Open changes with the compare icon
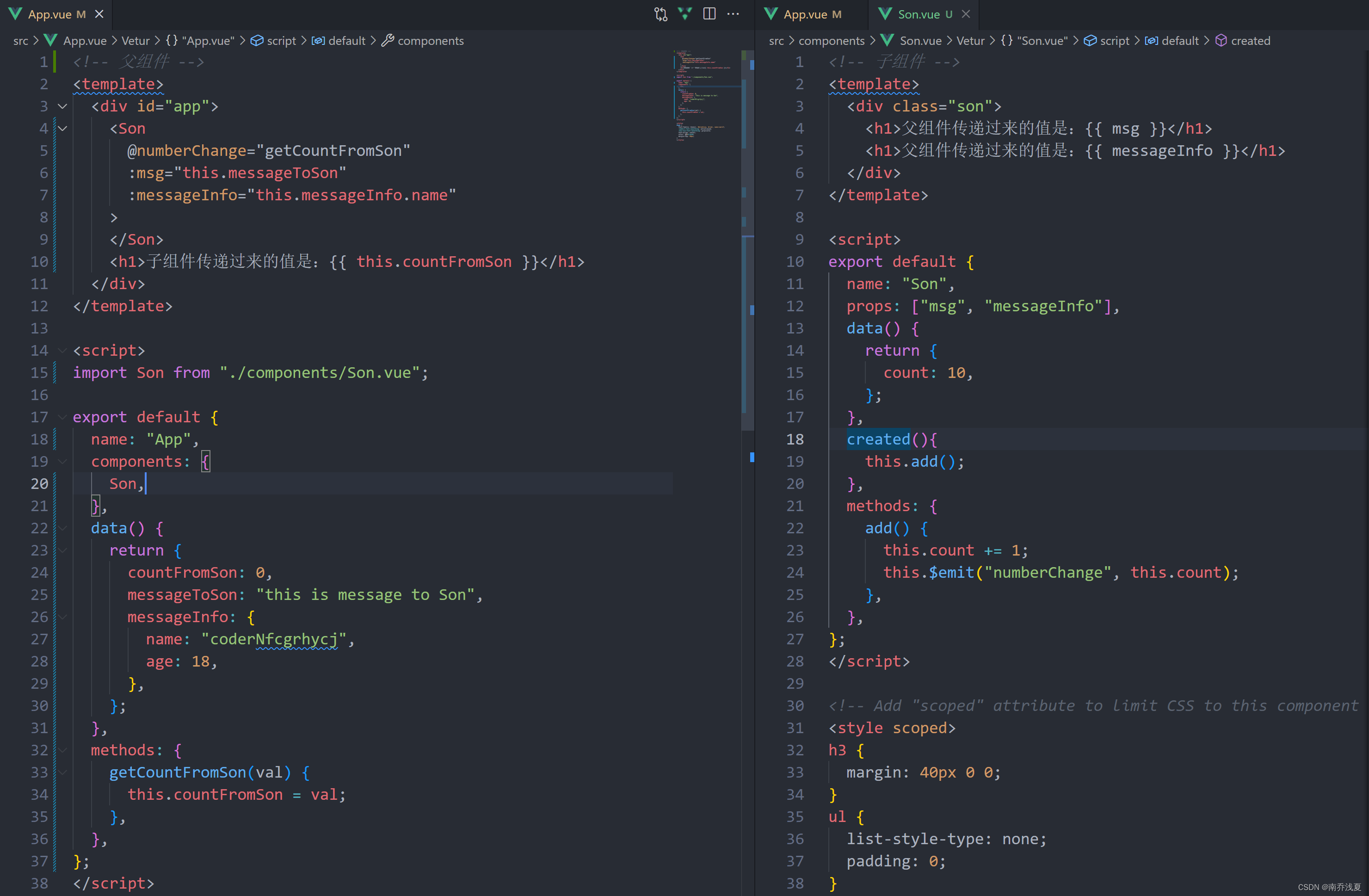This screenshot has width=1369, height=896. click(x=660, y=14)
